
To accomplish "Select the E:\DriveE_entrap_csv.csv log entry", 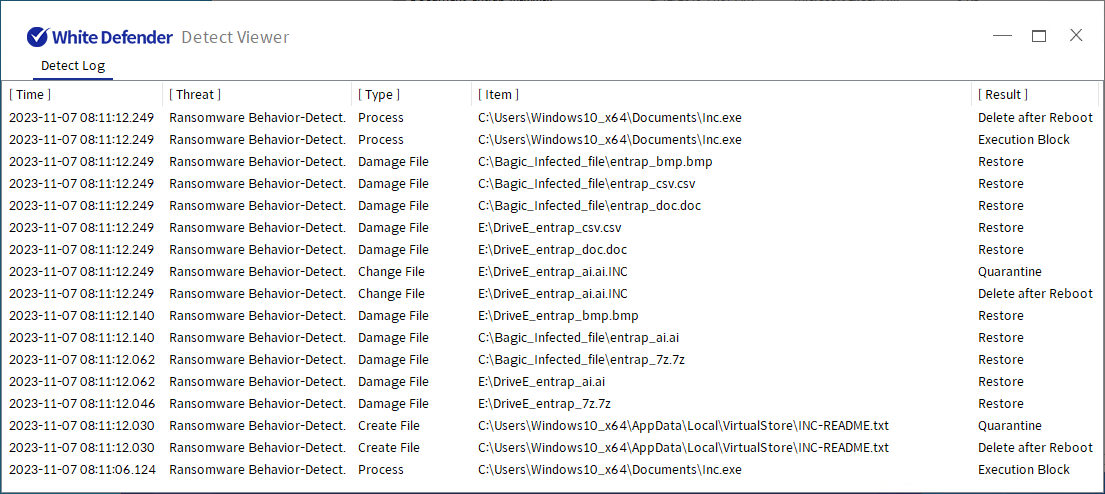I will [552, 228].
